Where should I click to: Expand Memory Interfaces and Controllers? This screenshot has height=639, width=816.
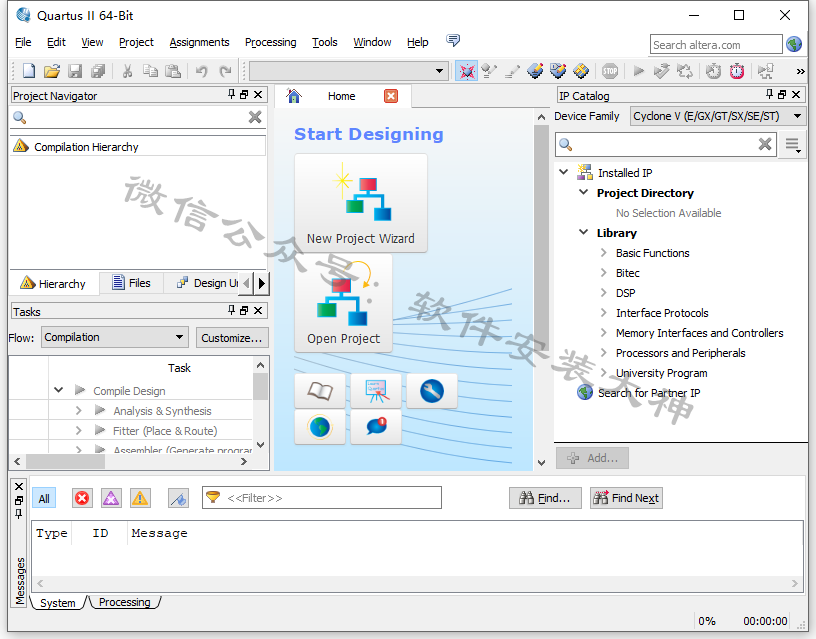pos(604,333)
